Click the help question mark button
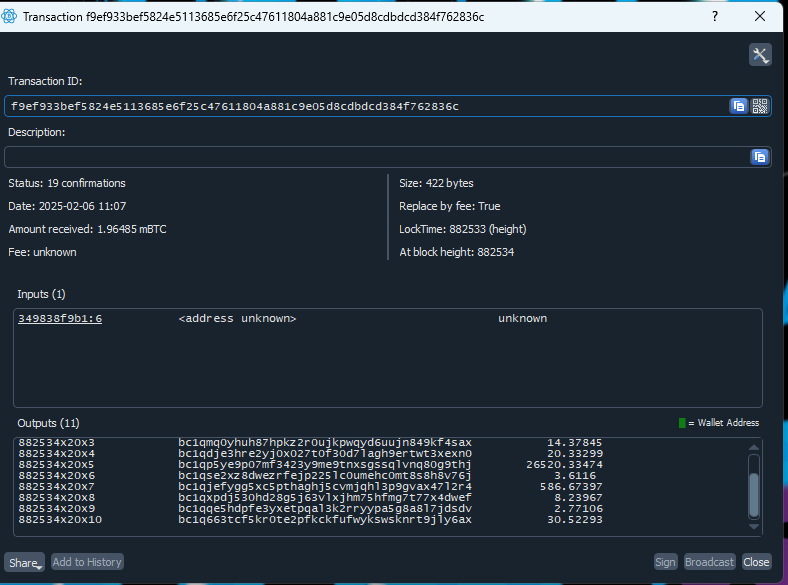 click(x=715, y=16)
